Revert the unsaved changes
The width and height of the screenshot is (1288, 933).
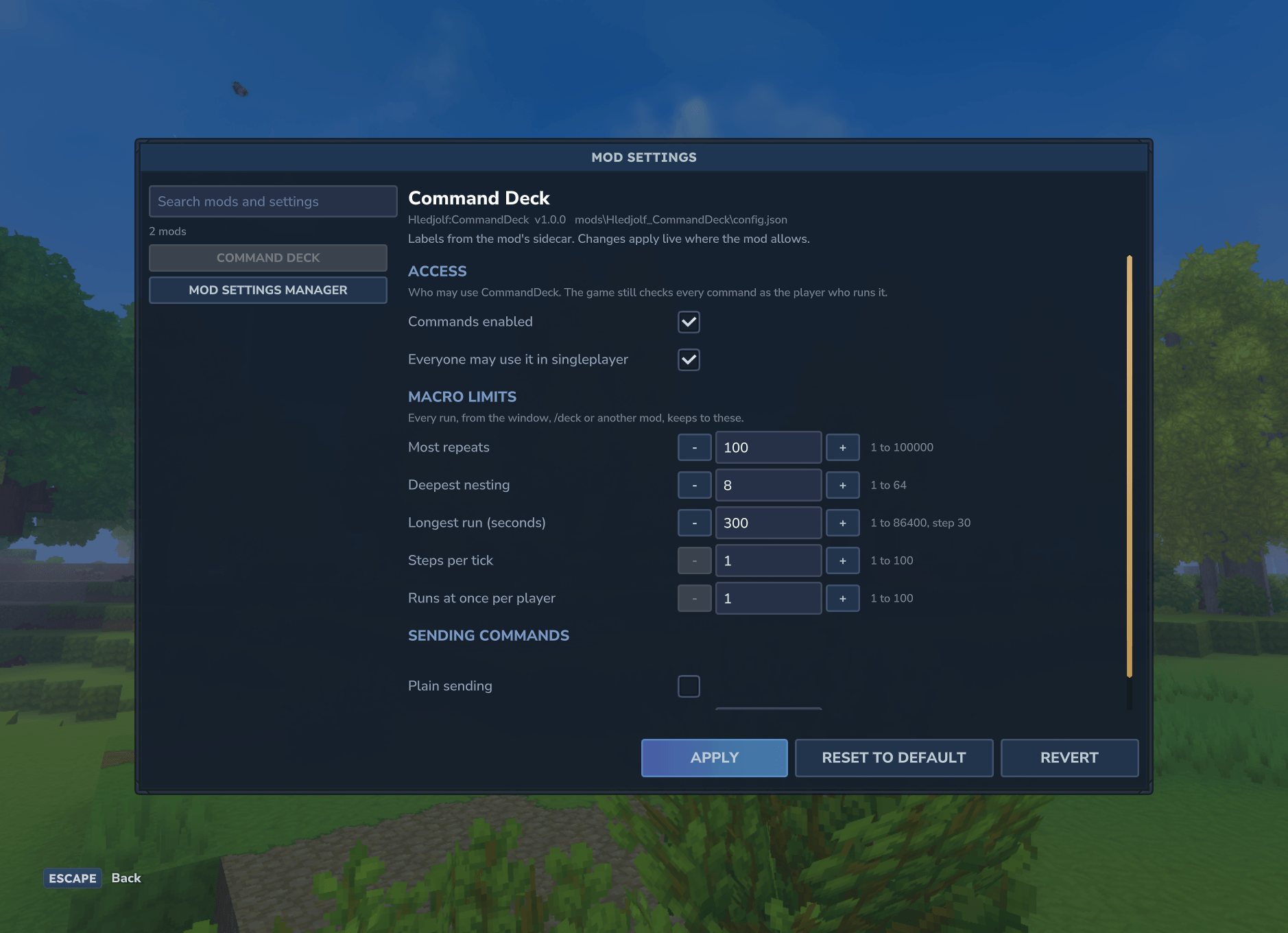pyautogui.click(x=1069, y=758)
